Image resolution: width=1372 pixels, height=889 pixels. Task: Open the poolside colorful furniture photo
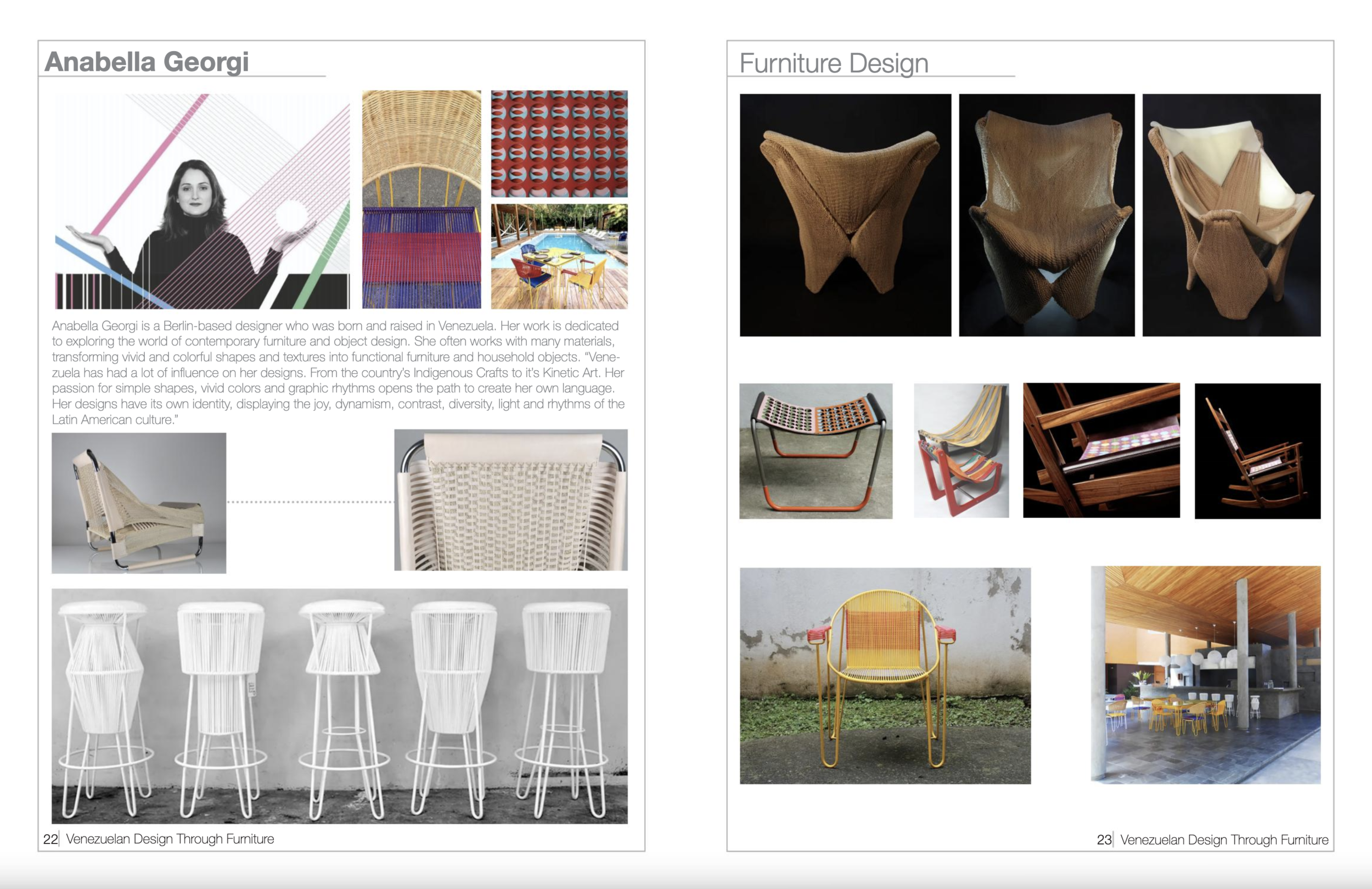click(x=559, y=256)
